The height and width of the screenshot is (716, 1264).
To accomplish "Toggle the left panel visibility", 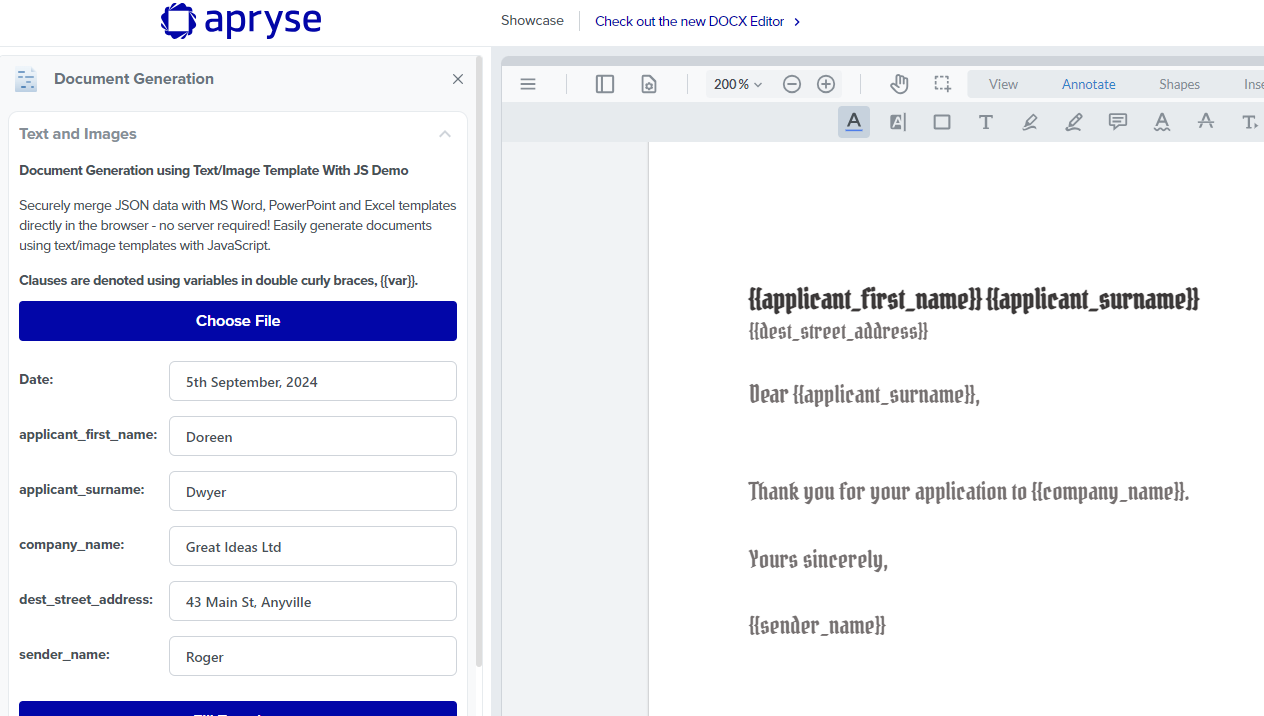I will [x=604, y=84].
